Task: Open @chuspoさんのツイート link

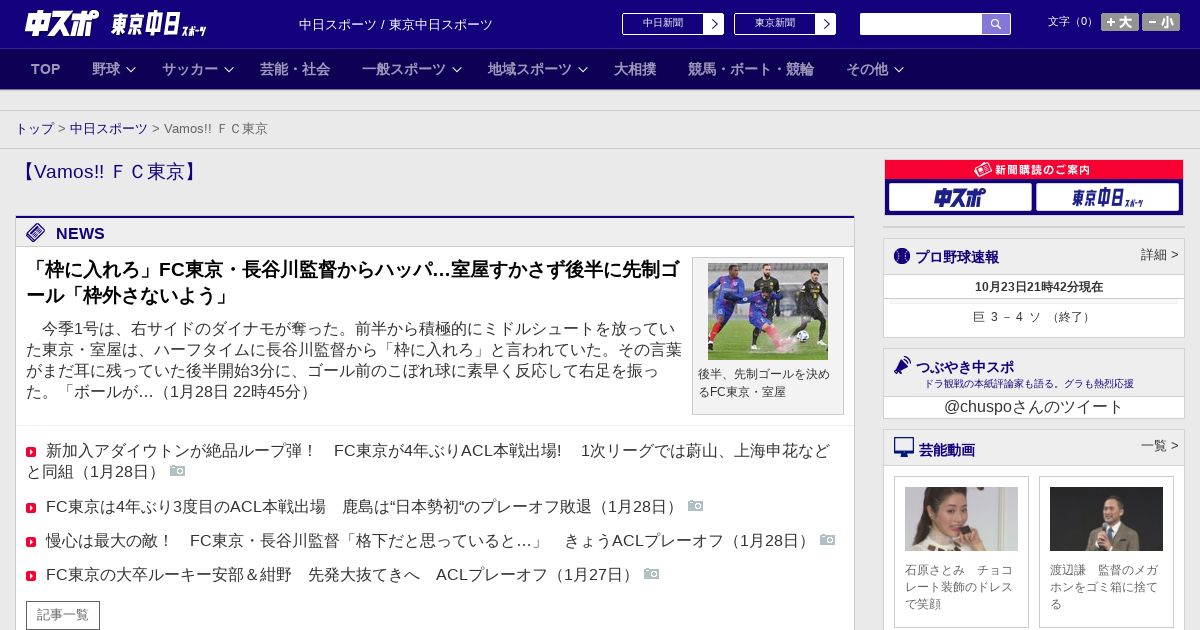Action: click(1034, 407)
